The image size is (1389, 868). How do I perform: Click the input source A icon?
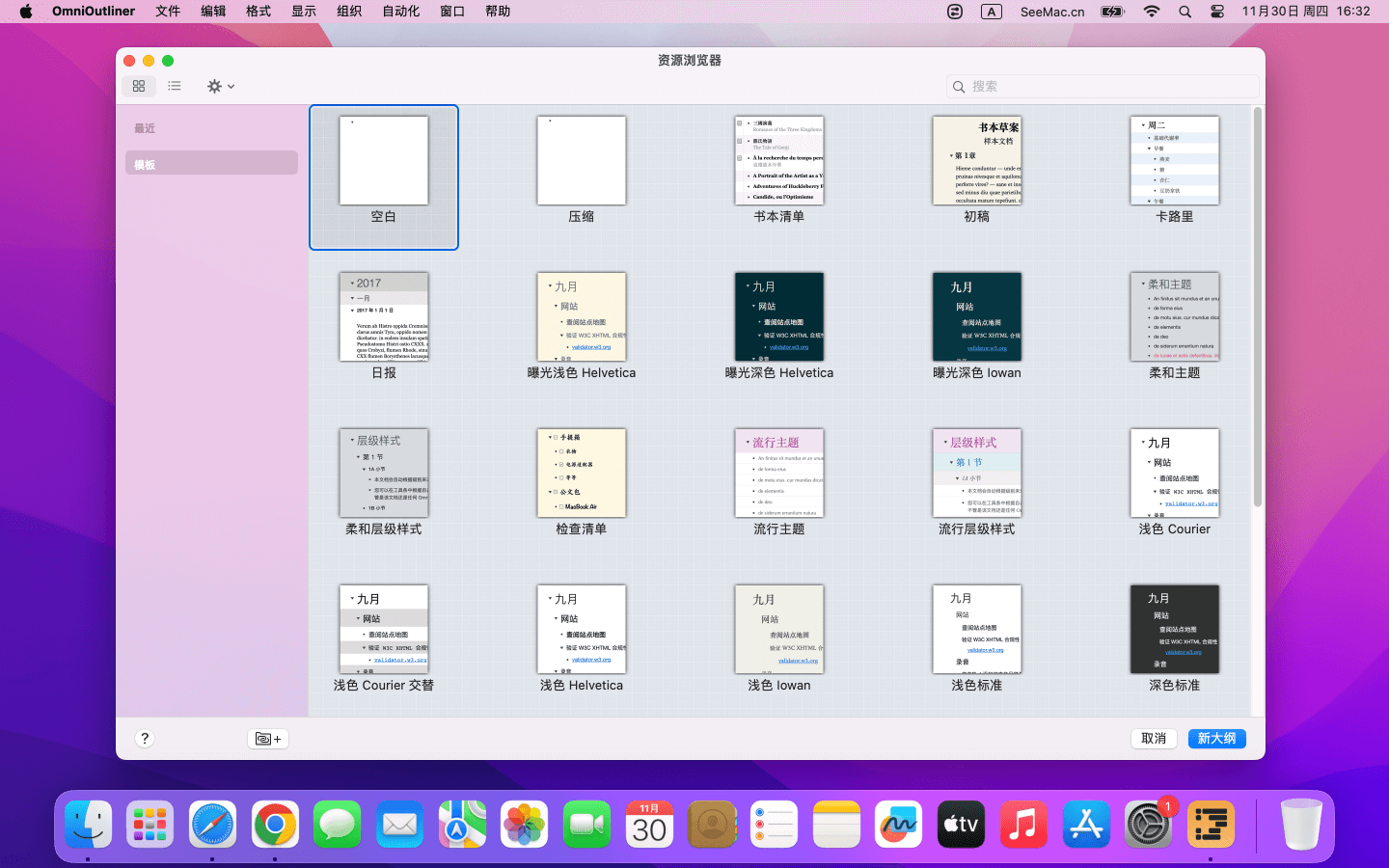pos(992,12)
